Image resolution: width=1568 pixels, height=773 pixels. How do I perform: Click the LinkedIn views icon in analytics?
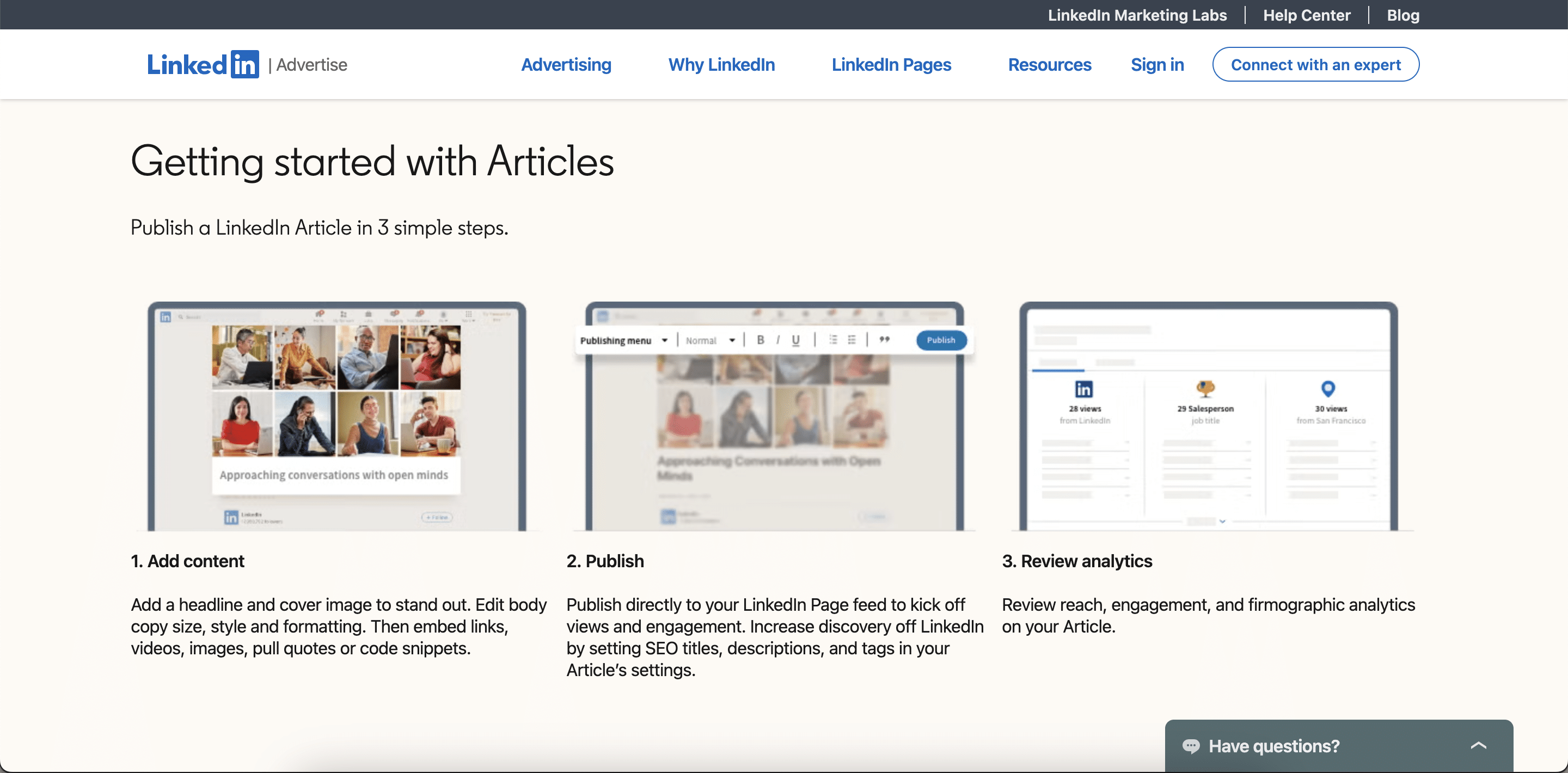[1084, 388]
